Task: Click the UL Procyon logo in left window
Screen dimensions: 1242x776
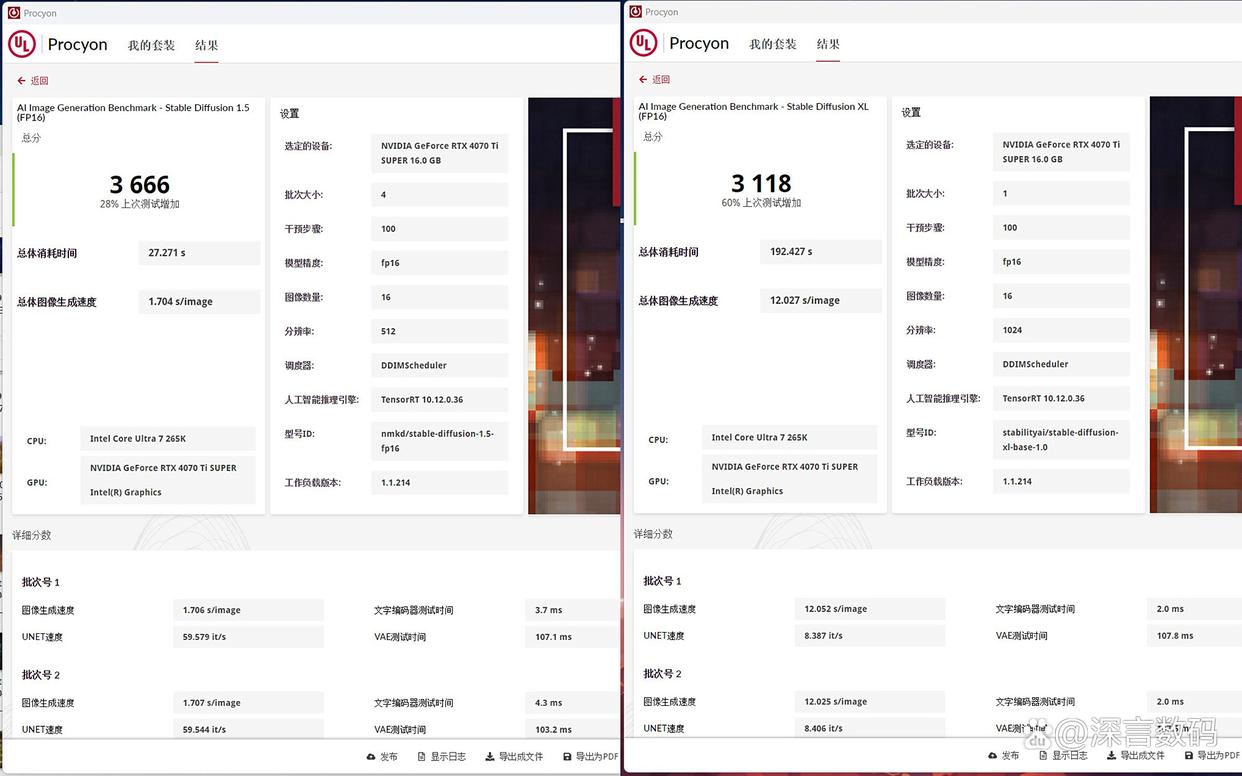Action: (x=22, y=44)
